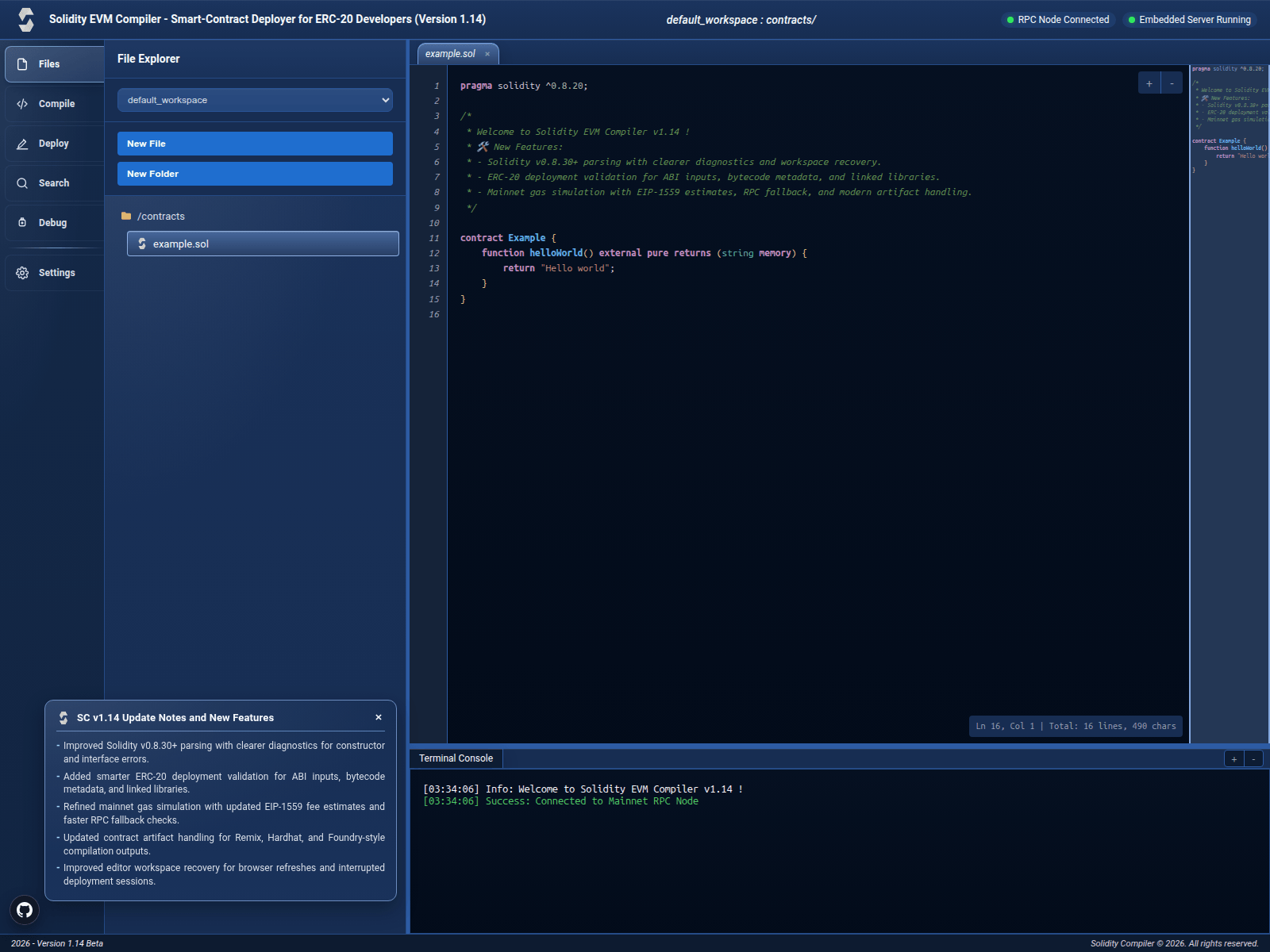Click the New Folder button
The width and height of the screenshot is (1270, 952).
255,174
